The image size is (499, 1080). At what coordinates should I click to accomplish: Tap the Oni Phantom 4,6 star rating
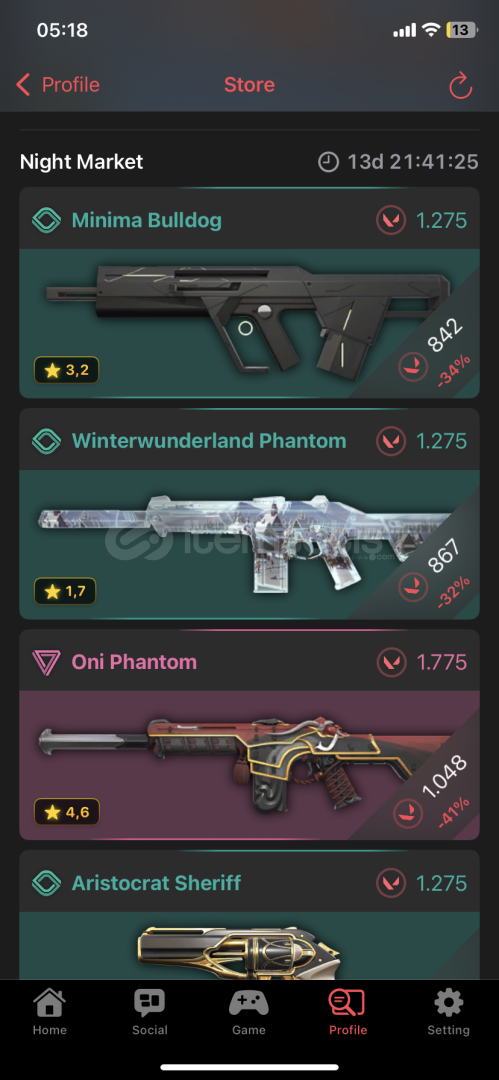pos(66,812)
